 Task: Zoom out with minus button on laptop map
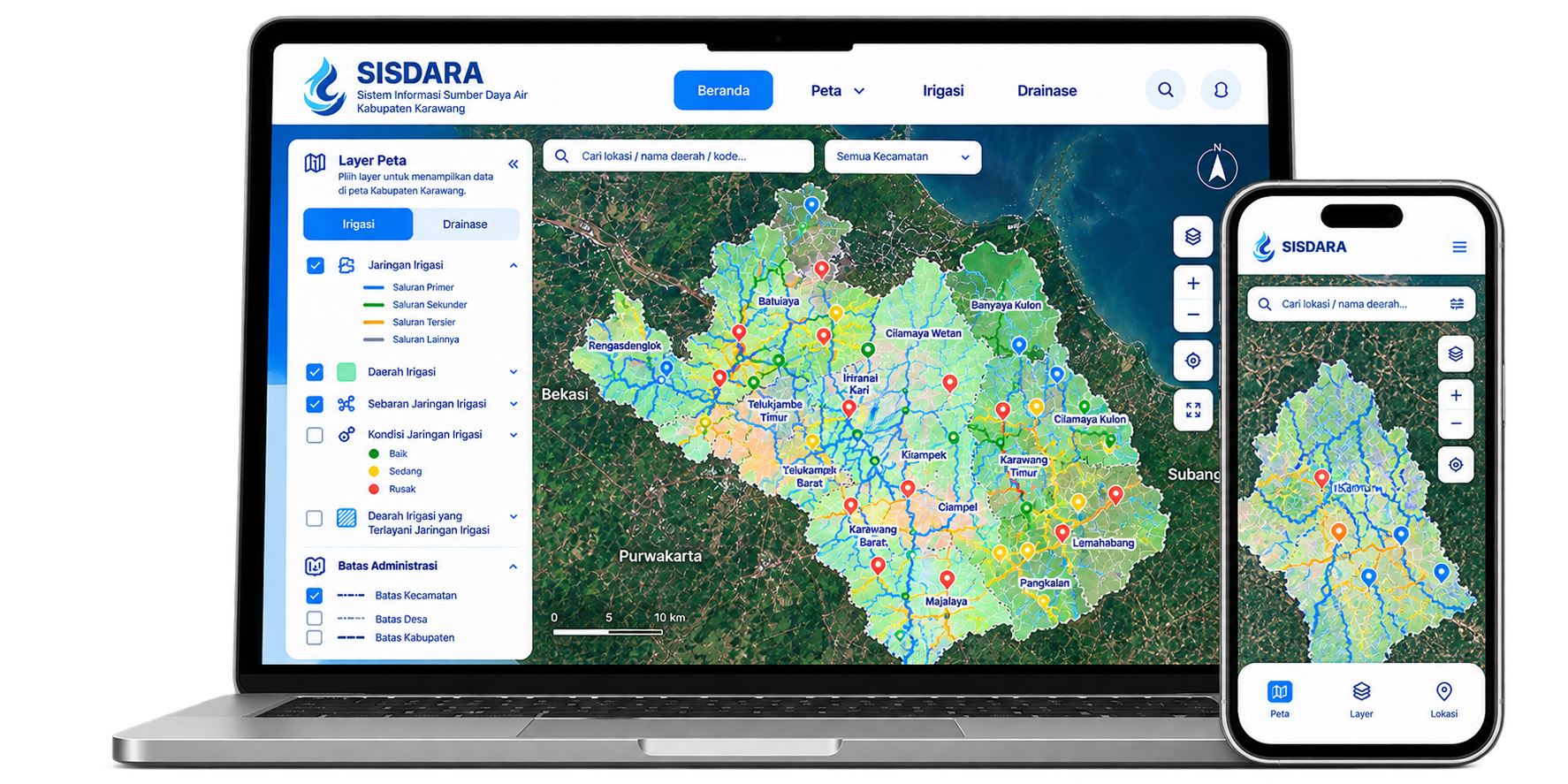click(x=1193, y=315)
